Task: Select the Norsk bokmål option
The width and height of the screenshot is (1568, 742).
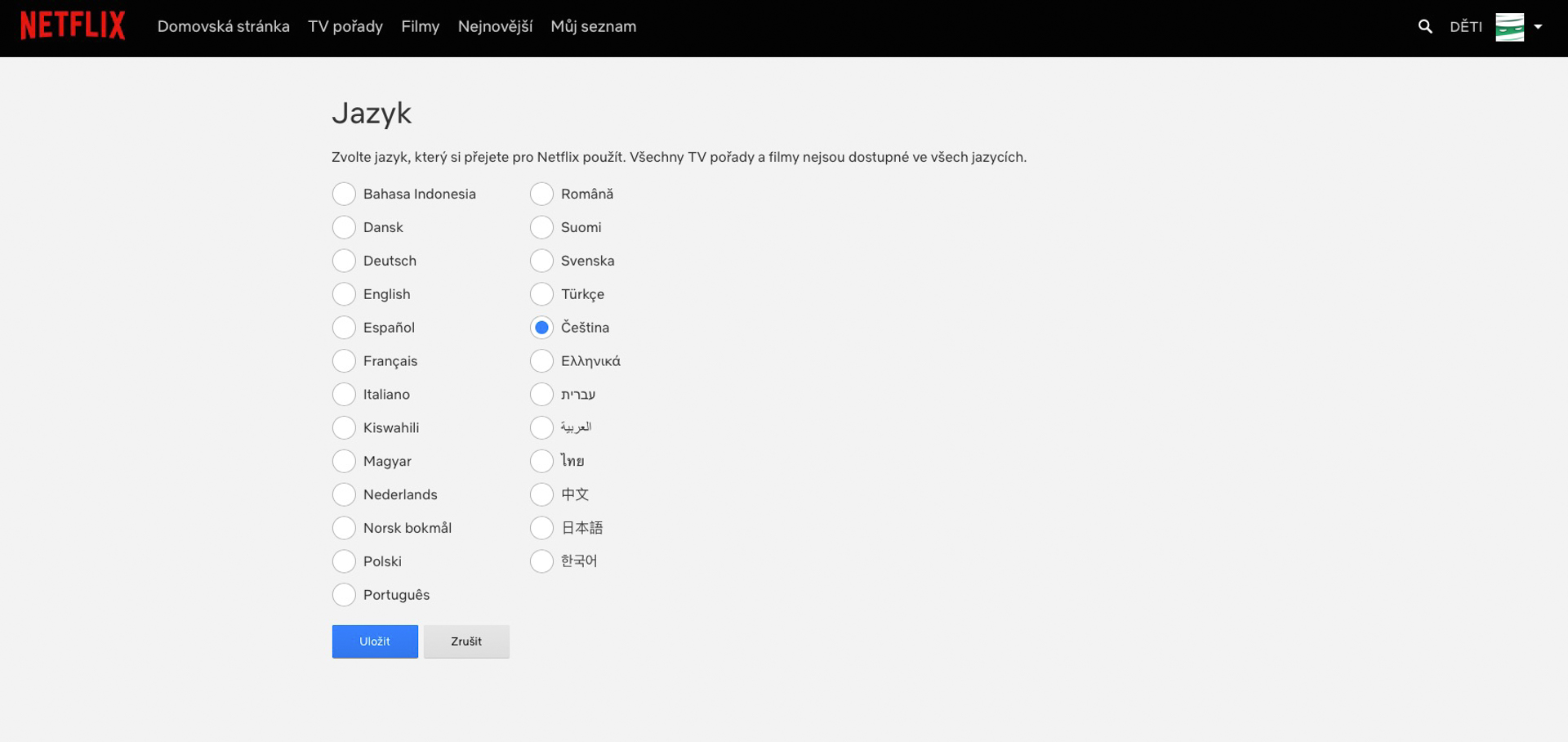Action: pyautogui.click(x=344, y=529)
